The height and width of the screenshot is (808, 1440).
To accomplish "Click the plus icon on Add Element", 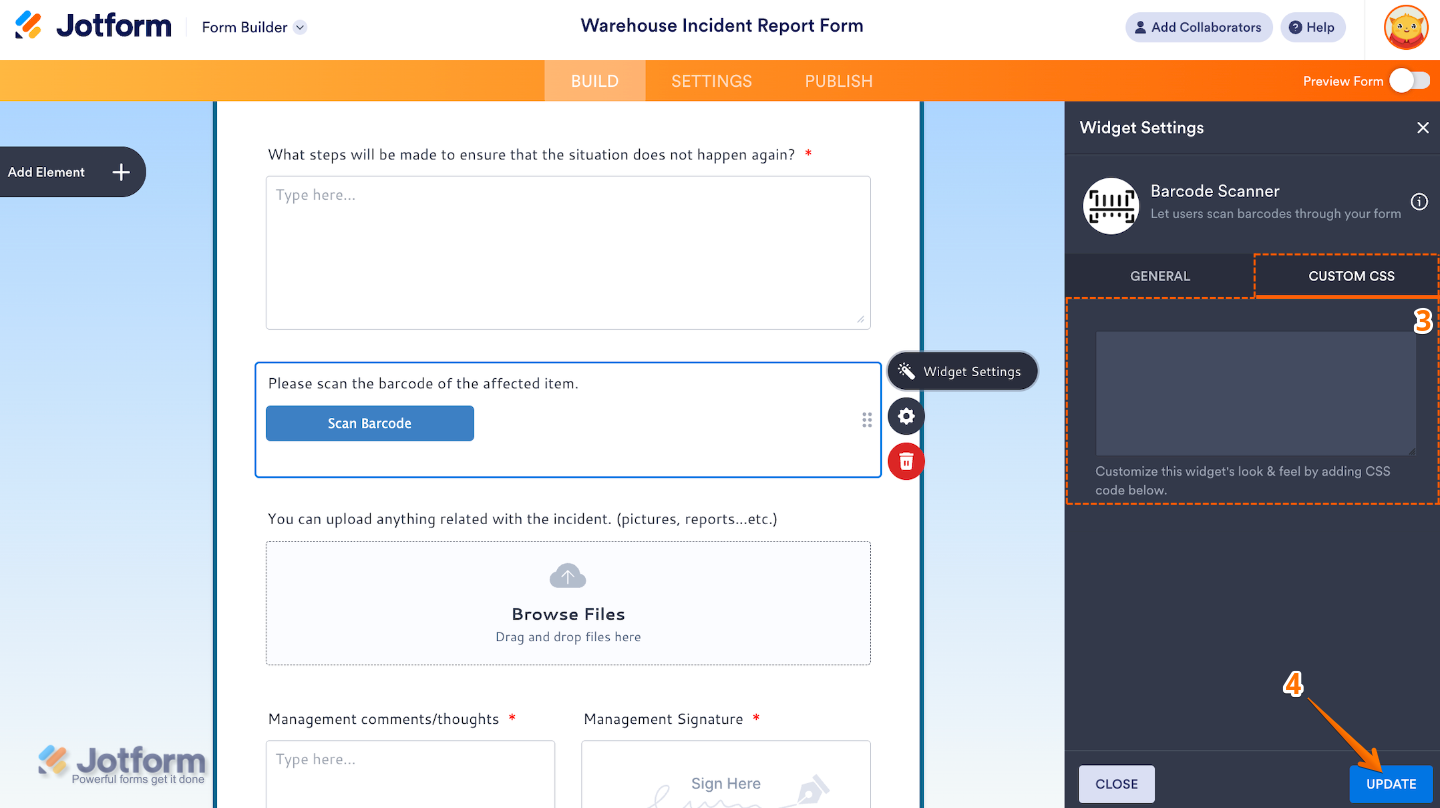I will [121, 172].
